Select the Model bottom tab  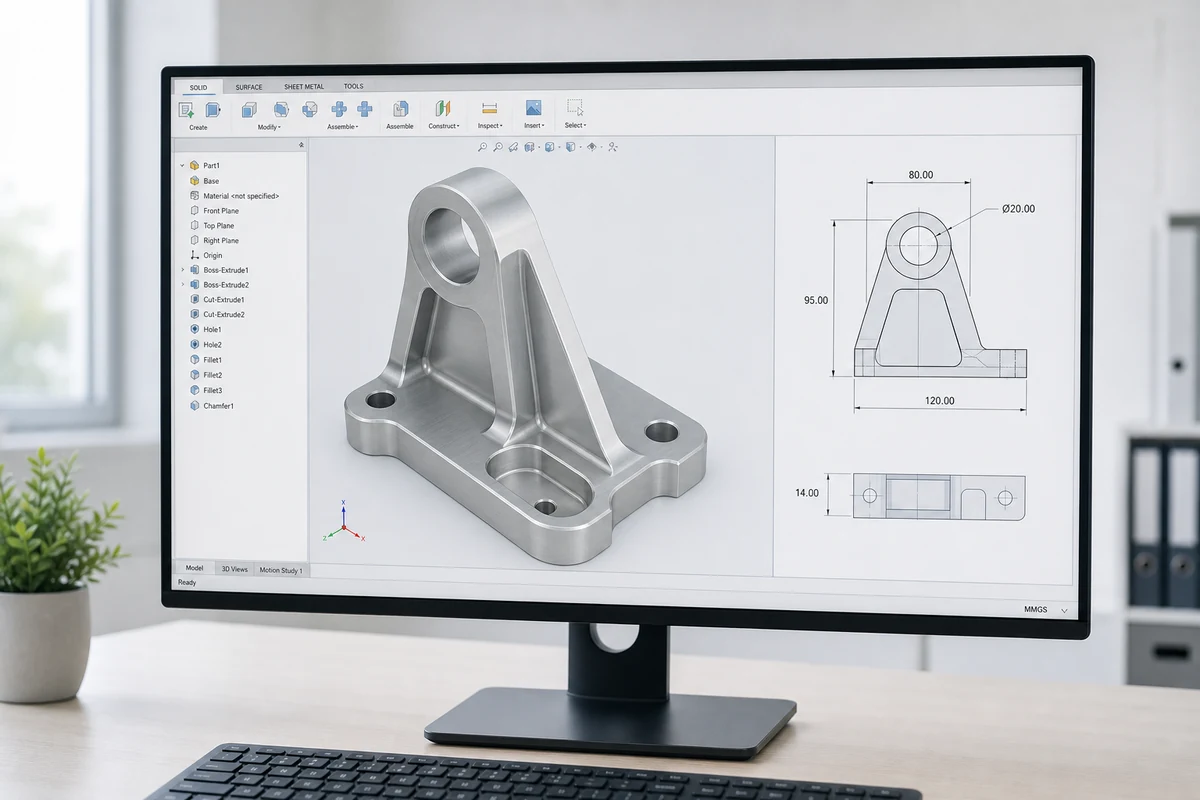click(x=194, y=568)
